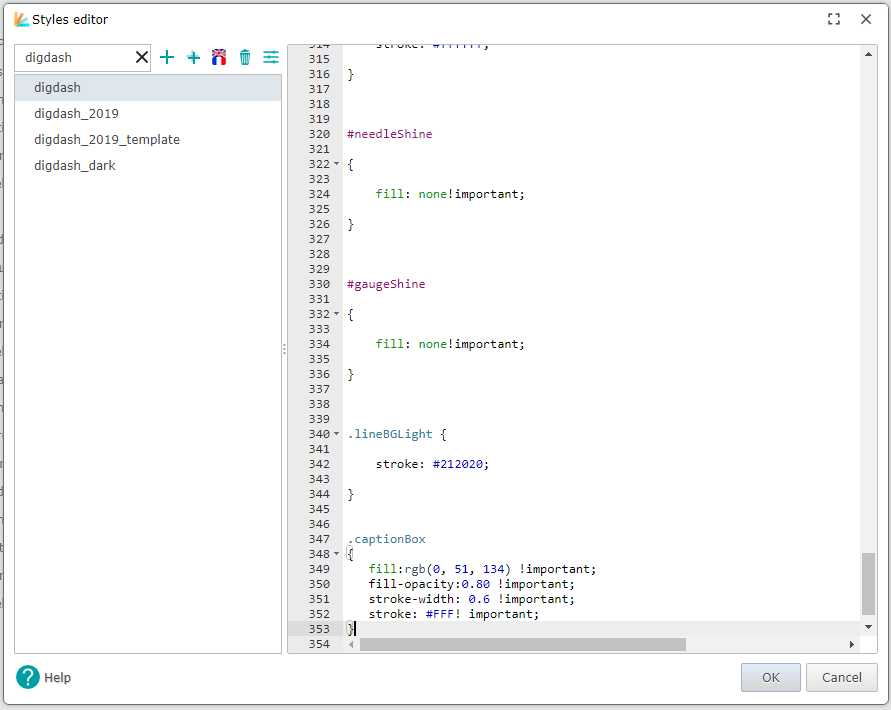Viewport: 891px width, 710px height.
Task: Click the fill-opacity:0.80 line
Action: 472,584
